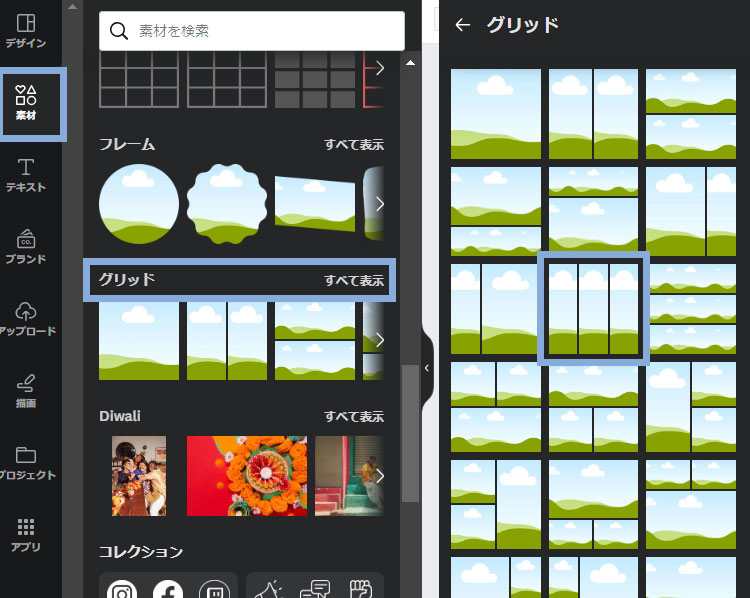The height and width of the screenshot is (598, 750).
Task: Select grid with two left cells and tall right
Action: (x=496, y=504)
